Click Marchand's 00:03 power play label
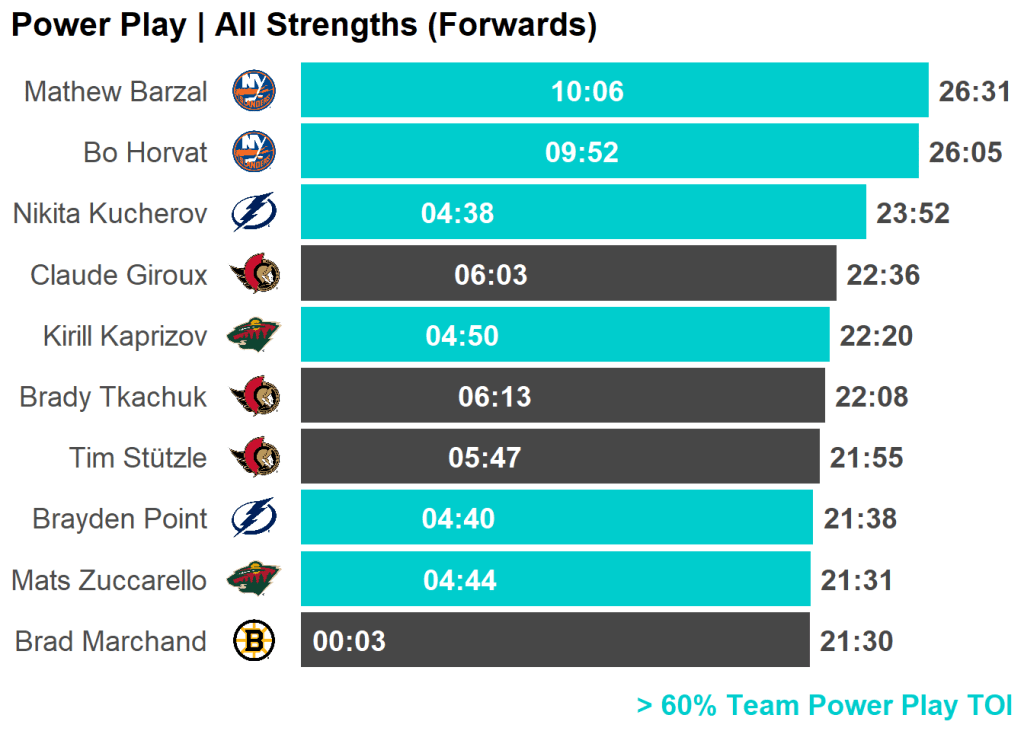The height and width of the screenshot is (731, 1024). click(349, 641)
